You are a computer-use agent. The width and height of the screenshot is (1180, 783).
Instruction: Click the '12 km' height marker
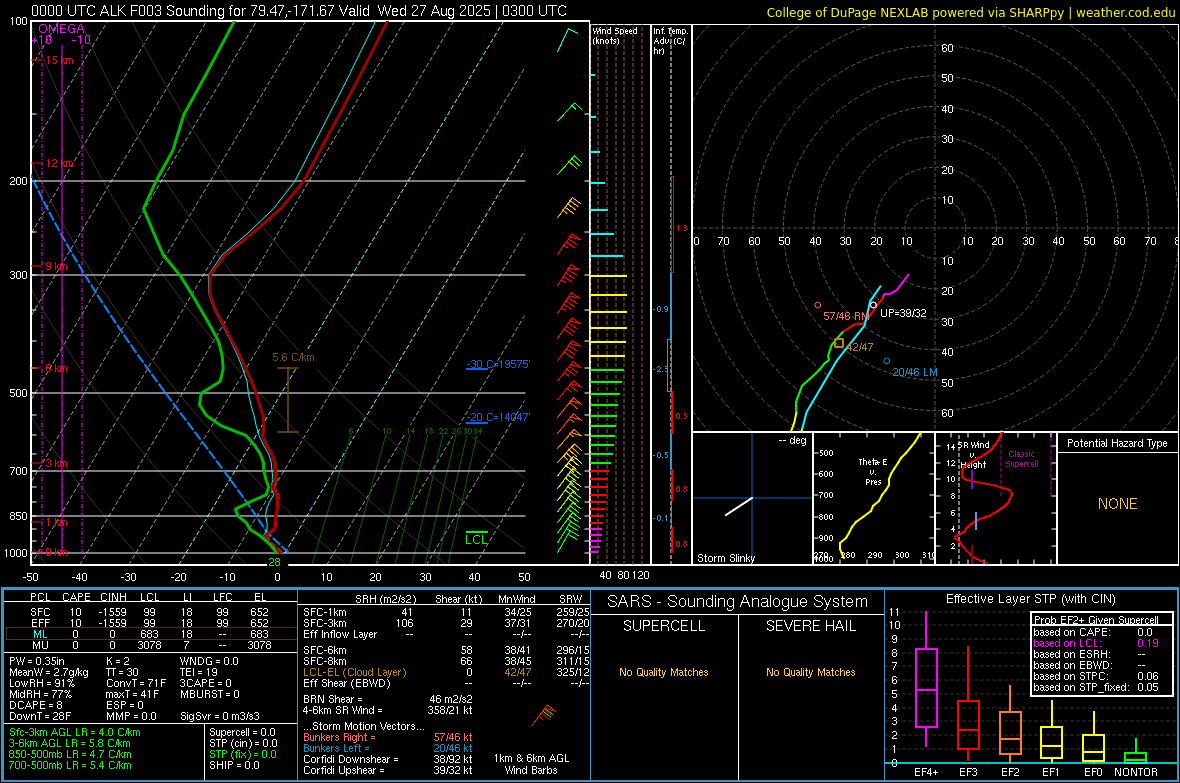point(59,163)
